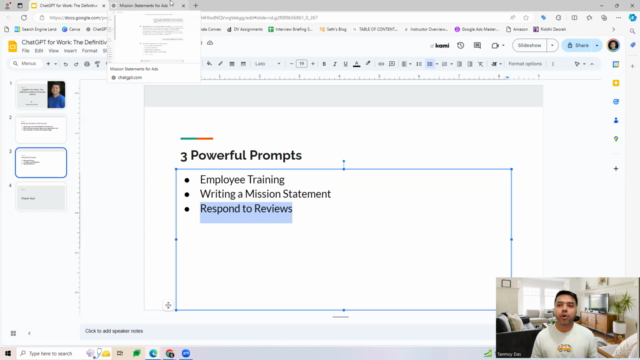Undo the last action
This screenshot has height=360, width=640.
(x=65, y=64)
